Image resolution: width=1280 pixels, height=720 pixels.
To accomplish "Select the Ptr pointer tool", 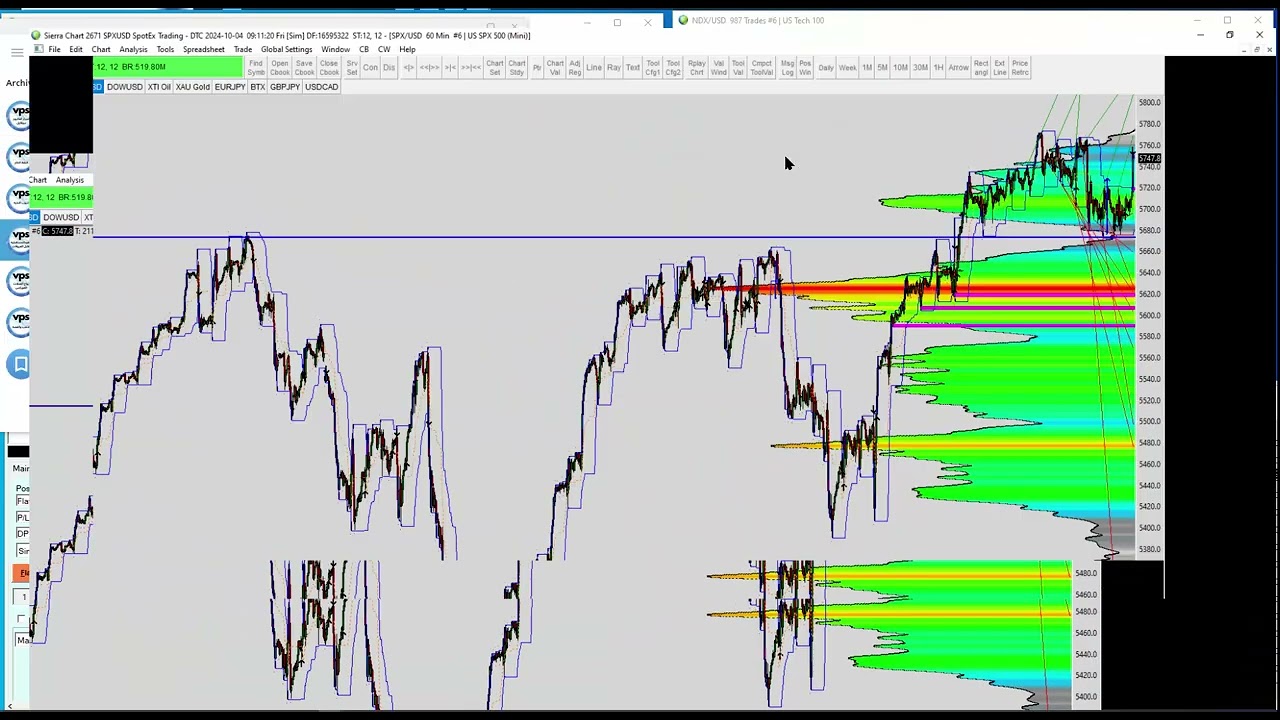I will point(537,67).
